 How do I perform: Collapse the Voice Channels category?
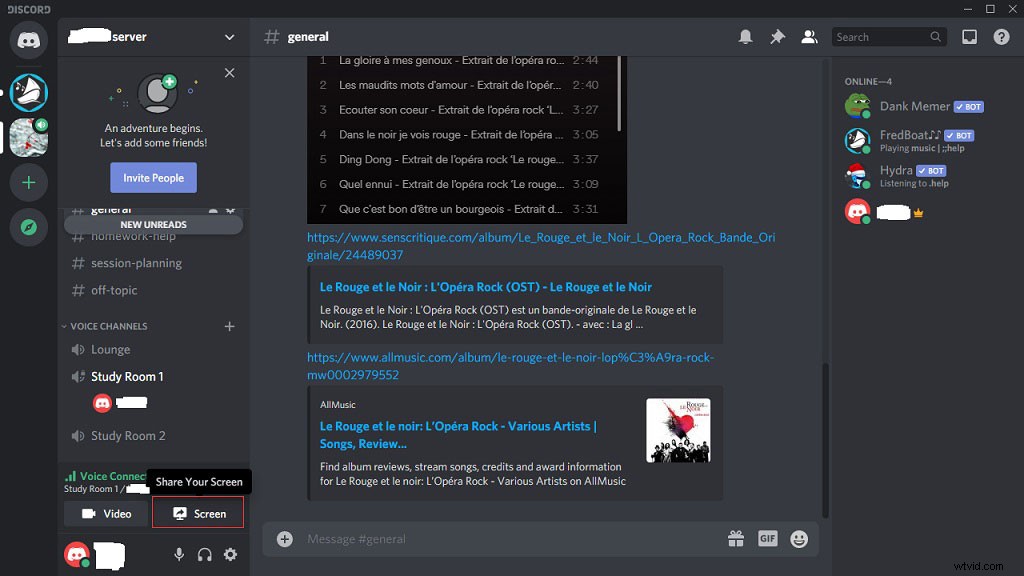104,326
